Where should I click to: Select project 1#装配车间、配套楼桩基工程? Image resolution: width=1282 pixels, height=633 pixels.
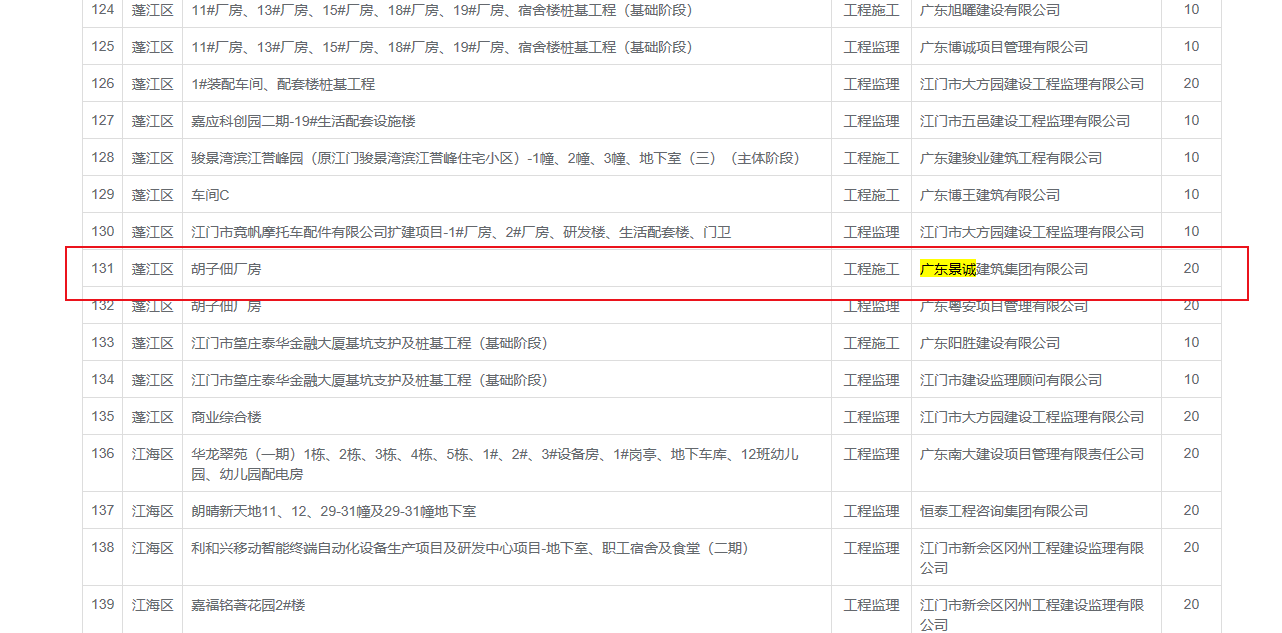point(283,84)
